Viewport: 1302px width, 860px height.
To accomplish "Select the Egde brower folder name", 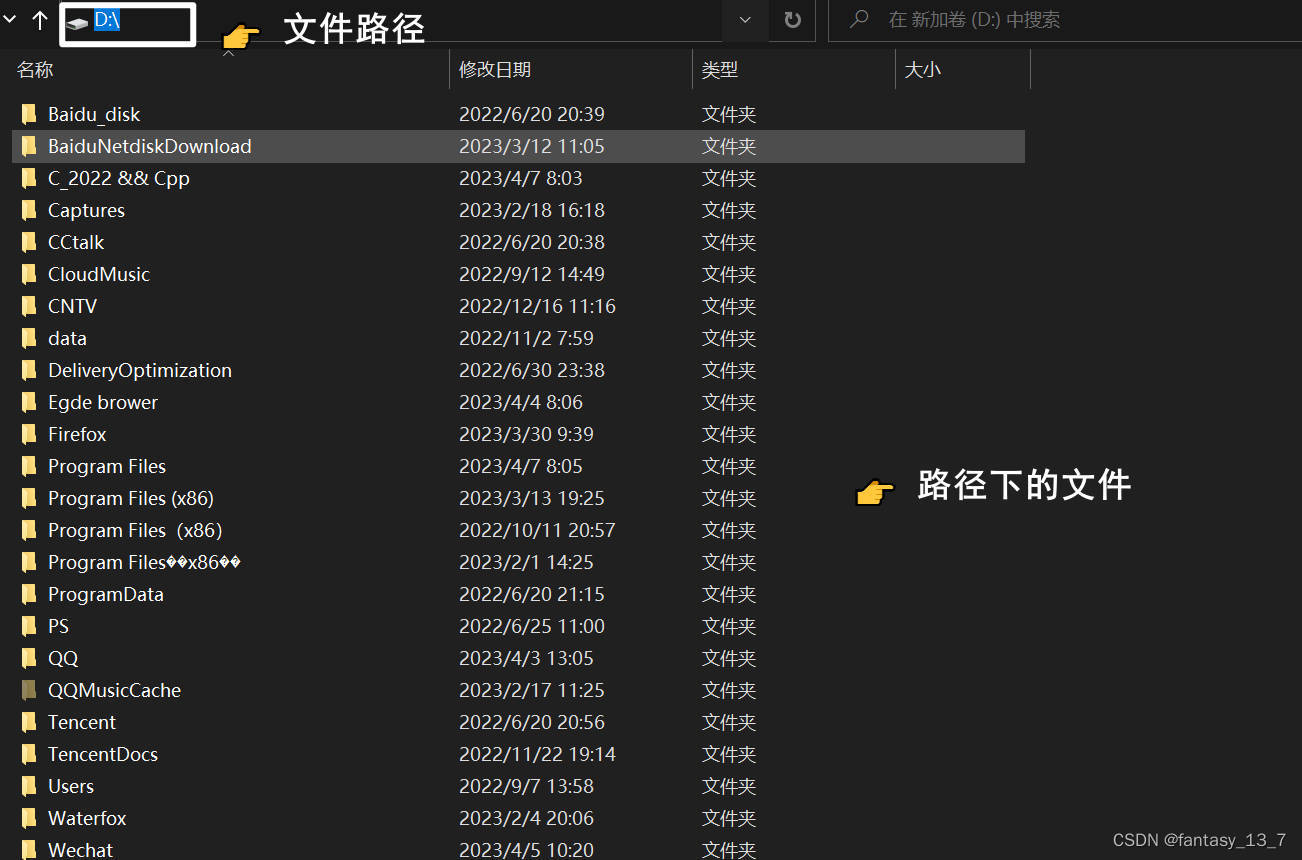I will click(x=103, y=402).
